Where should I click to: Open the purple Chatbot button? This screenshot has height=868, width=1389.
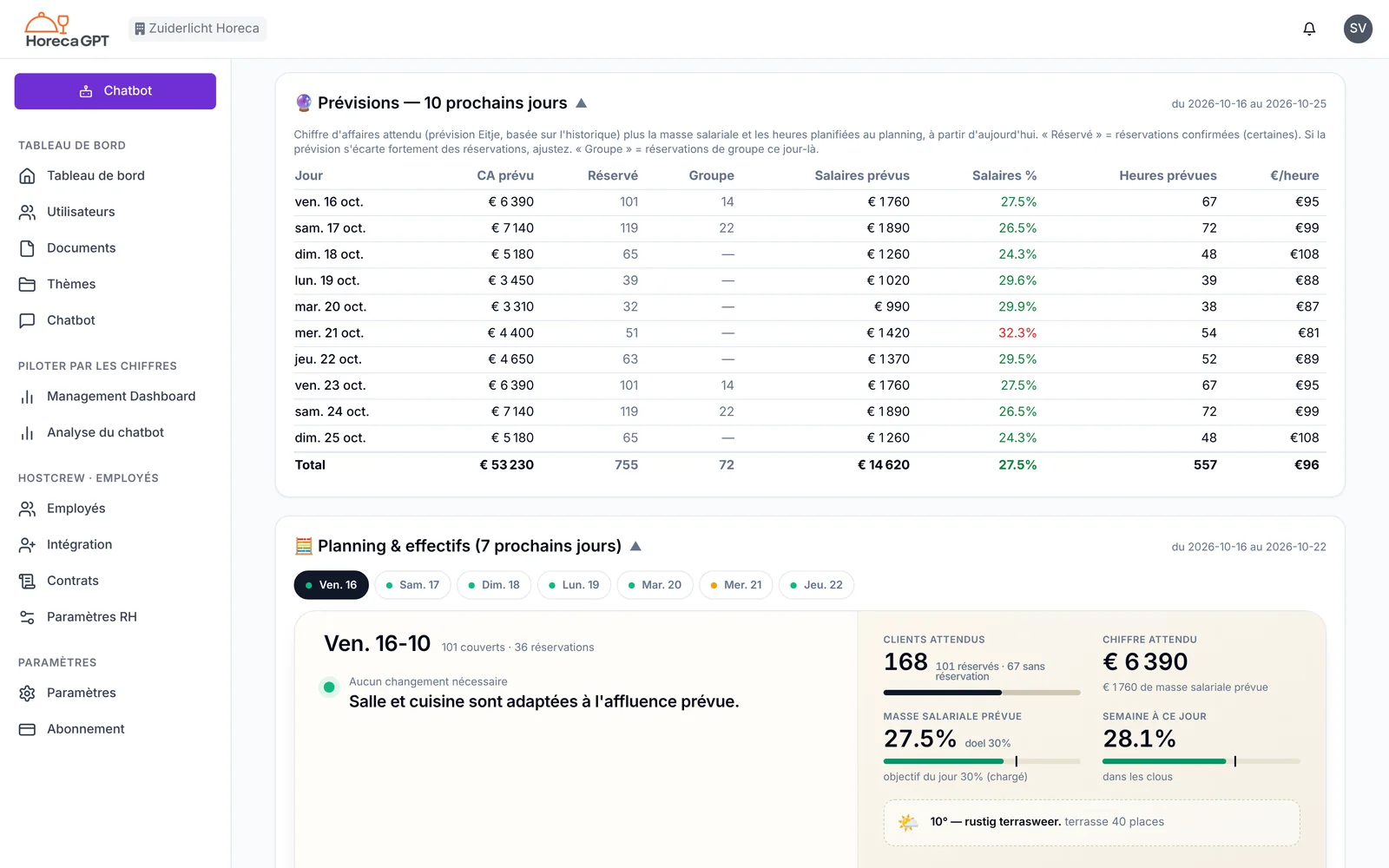tap(115, 91)
